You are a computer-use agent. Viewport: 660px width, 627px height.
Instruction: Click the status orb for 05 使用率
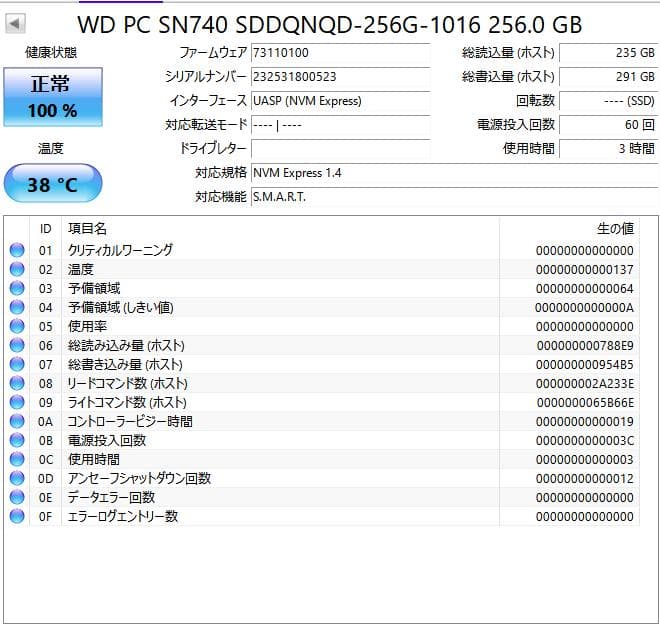tap(17, 326)
